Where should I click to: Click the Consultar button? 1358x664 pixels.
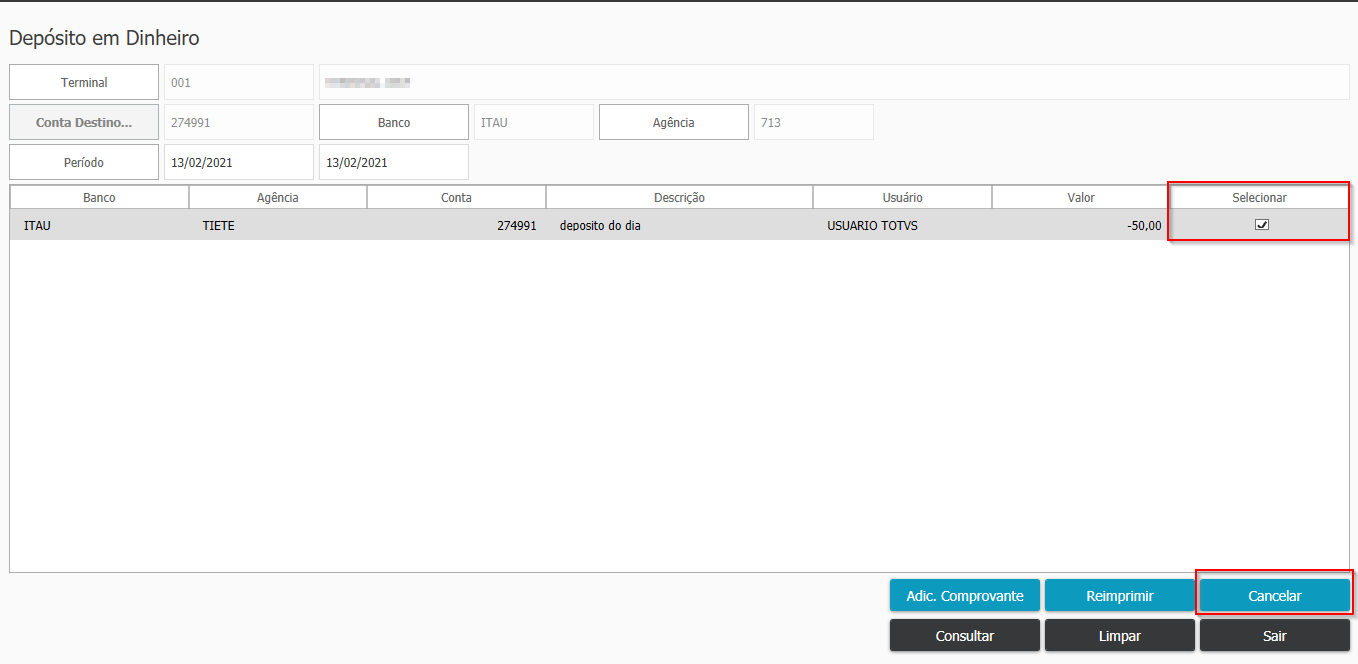[965, 635]
